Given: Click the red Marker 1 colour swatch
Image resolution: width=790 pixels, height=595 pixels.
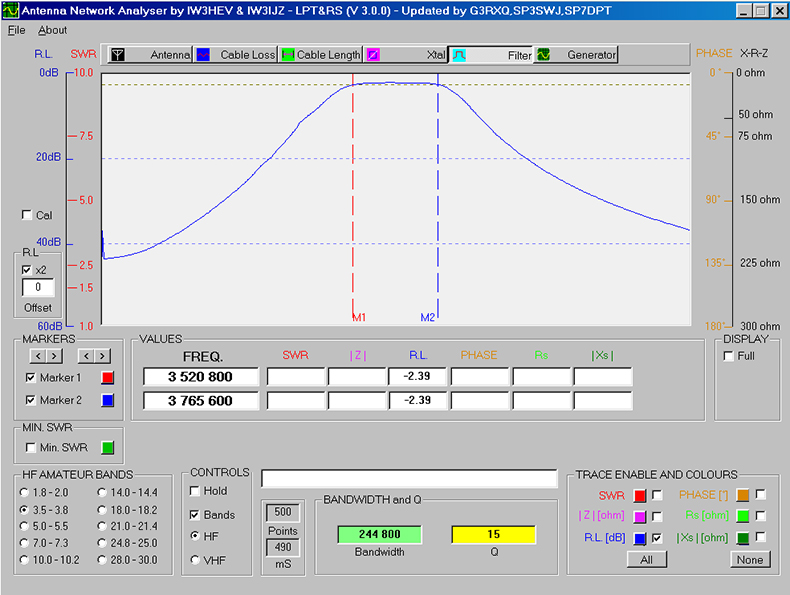Looking at the screenshot, I should [x=108, y=378].
